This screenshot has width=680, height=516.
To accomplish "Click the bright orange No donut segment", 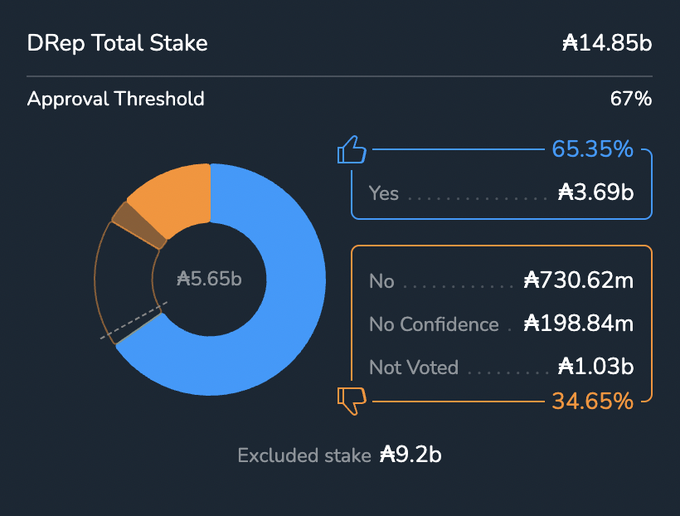I will (x=172, y=196).
